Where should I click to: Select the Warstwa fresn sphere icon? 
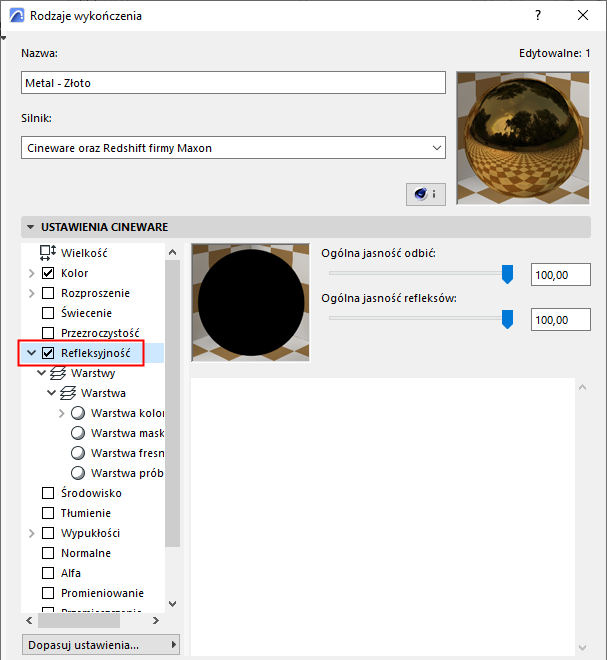click(78, 453)
